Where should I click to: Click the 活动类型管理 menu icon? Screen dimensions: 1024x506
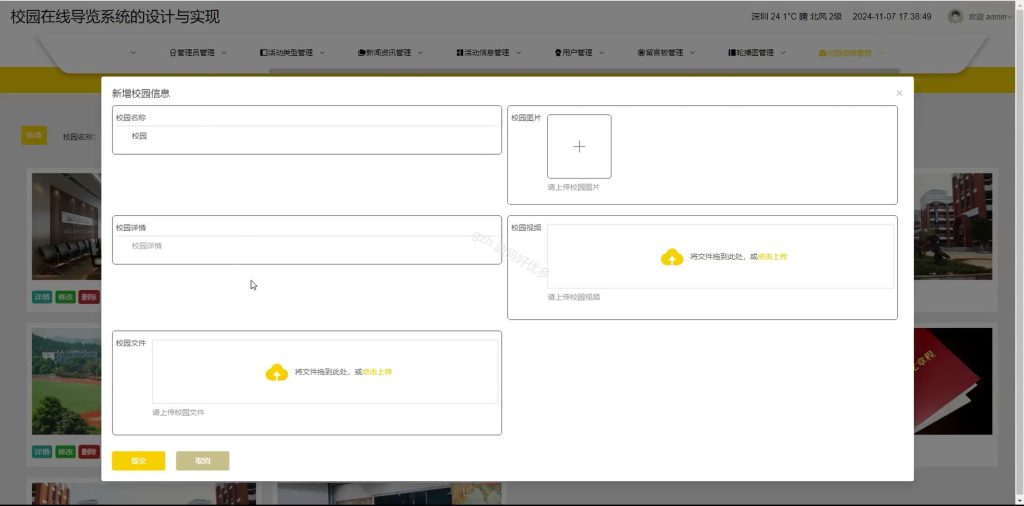pyautogui.click(x=263, y=53)
